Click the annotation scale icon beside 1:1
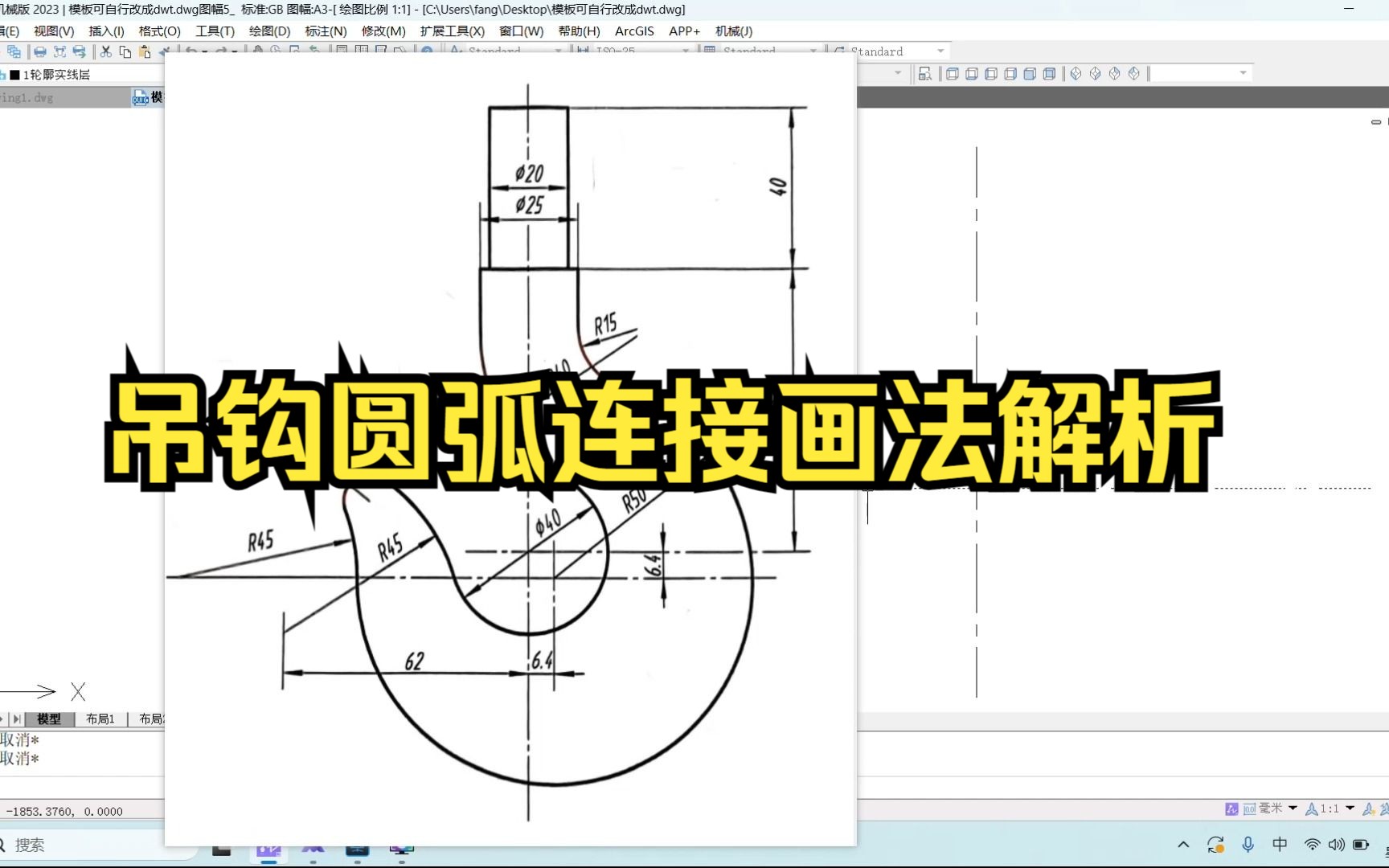 pos(1312,809)
